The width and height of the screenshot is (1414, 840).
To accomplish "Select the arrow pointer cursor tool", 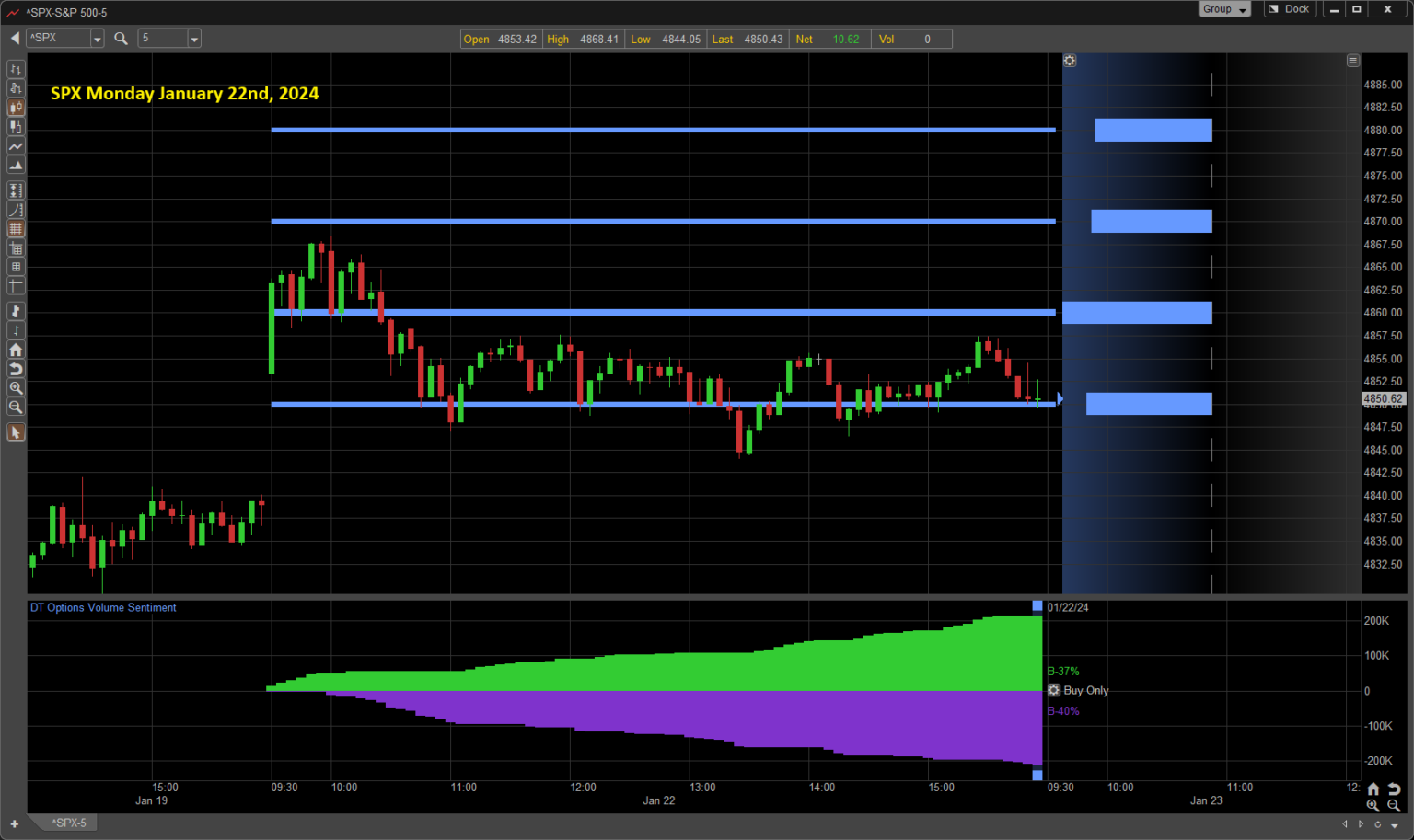I will coord(16,432).
